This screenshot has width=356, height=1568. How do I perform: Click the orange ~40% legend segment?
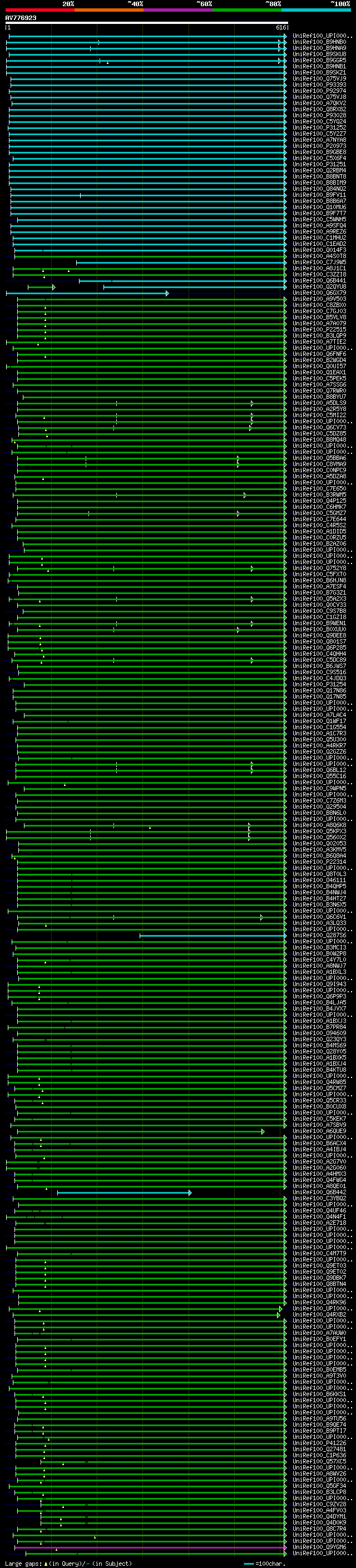coord(109,10)
